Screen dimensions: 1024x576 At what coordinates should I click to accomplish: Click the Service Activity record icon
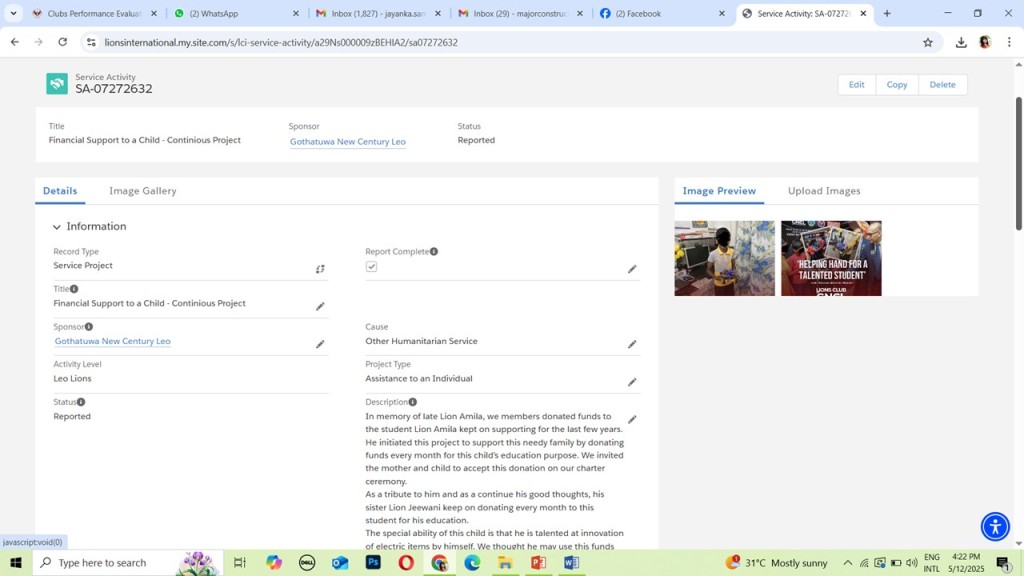[x=57, y=84]
